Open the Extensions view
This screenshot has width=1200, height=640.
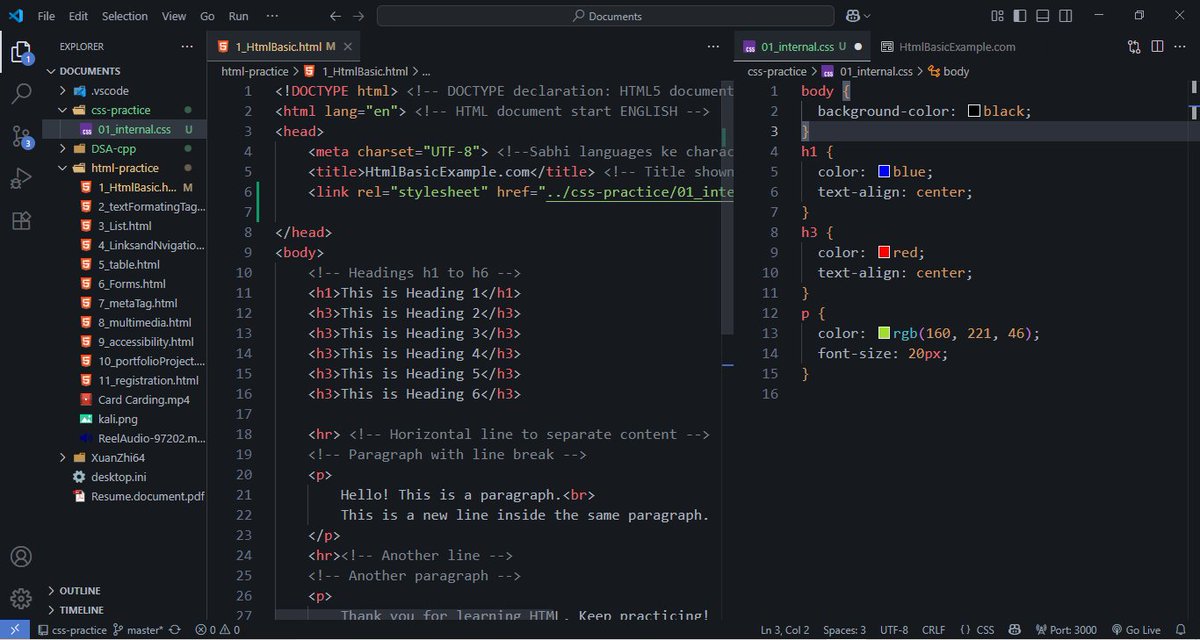[21, 221]
